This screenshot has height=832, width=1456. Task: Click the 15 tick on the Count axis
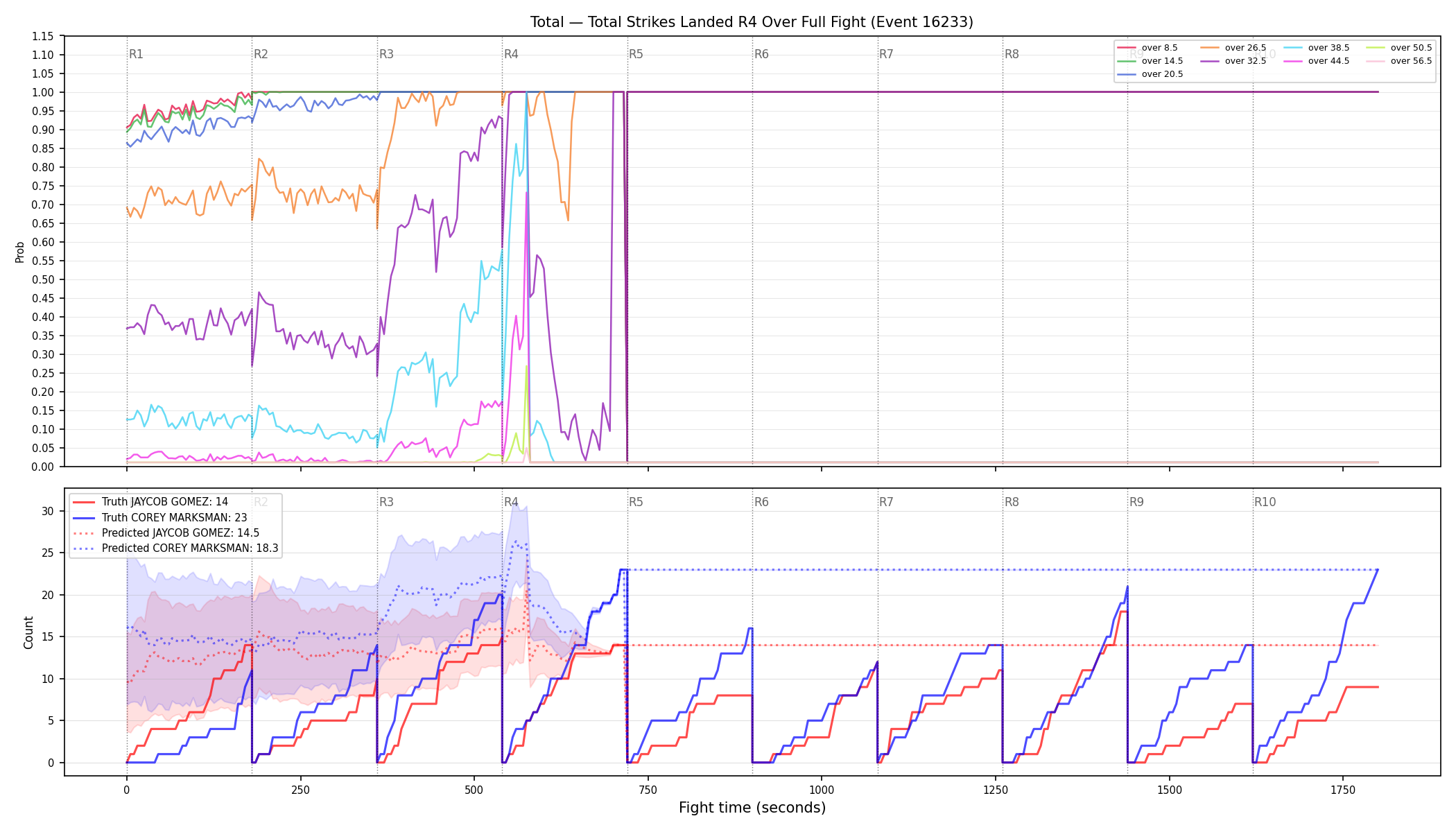(x=48, y=637)
